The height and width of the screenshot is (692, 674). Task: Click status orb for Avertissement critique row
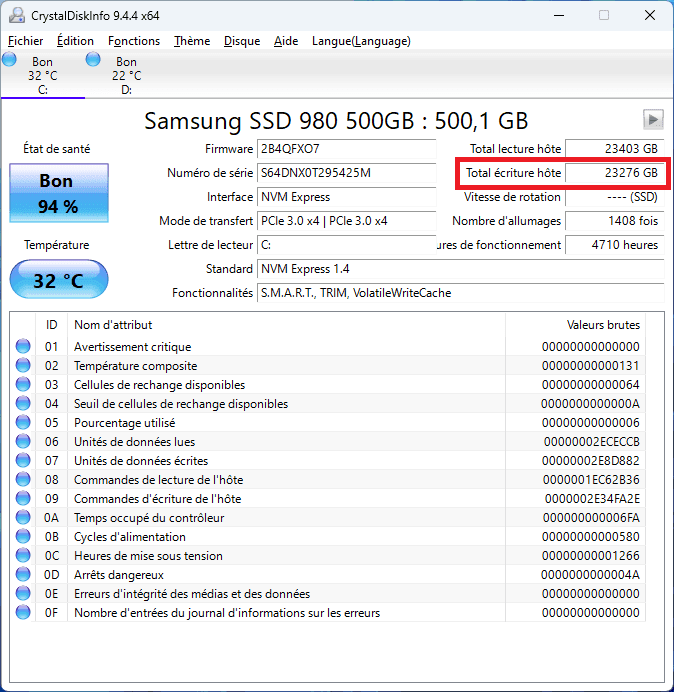23,346
